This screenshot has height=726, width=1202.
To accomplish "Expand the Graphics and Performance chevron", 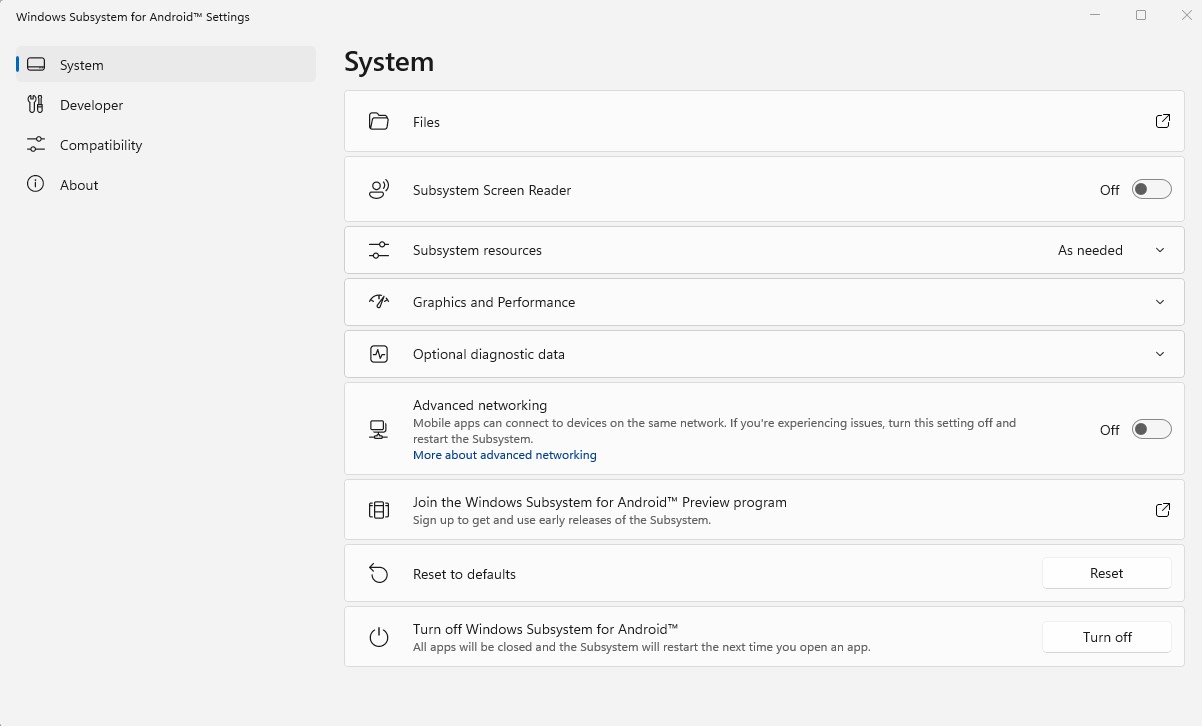I will (x=1160, y=302).
